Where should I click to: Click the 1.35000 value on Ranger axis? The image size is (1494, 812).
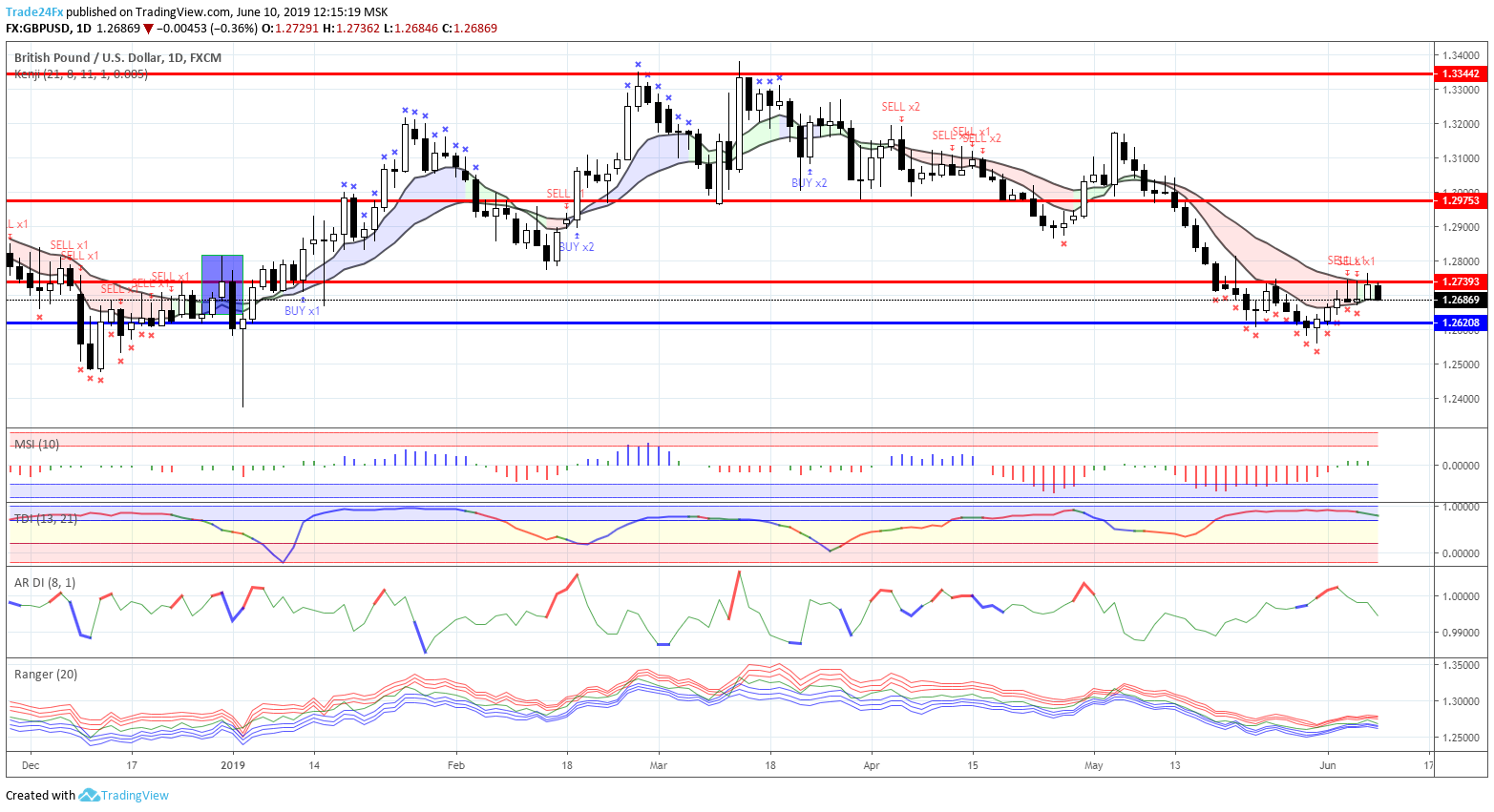point(1462,665)
